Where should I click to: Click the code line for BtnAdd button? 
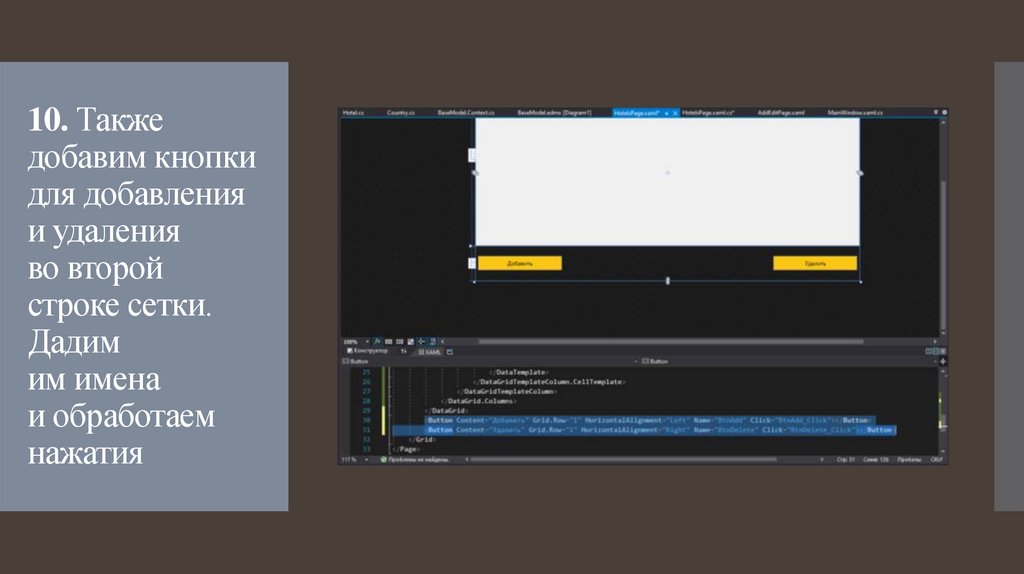tap(649, 421)
